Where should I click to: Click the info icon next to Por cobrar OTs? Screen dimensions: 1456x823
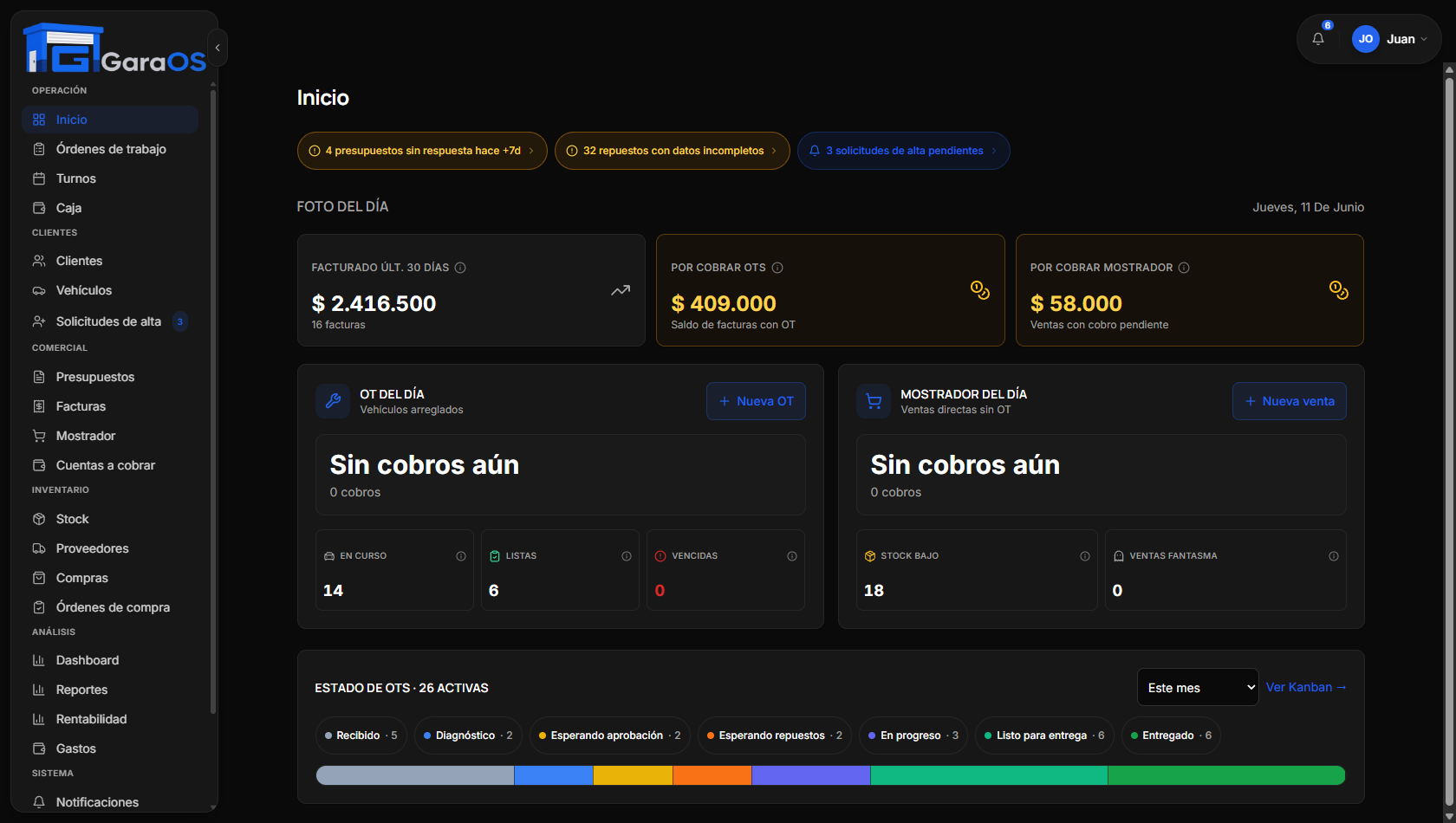pyautogui.click(x=777, y=268)
